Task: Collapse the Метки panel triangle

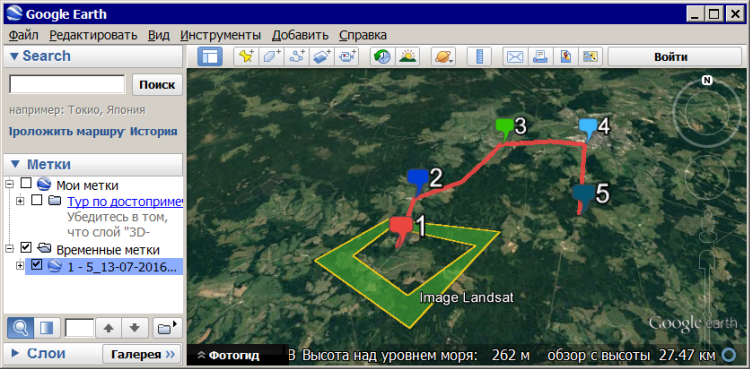Action: 15,165
